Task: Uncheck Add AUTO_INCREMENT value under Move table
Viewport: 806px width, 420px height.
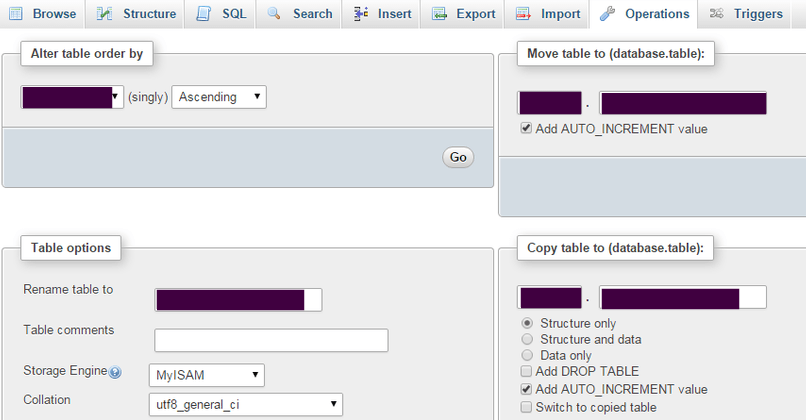Action: point(526,129)
